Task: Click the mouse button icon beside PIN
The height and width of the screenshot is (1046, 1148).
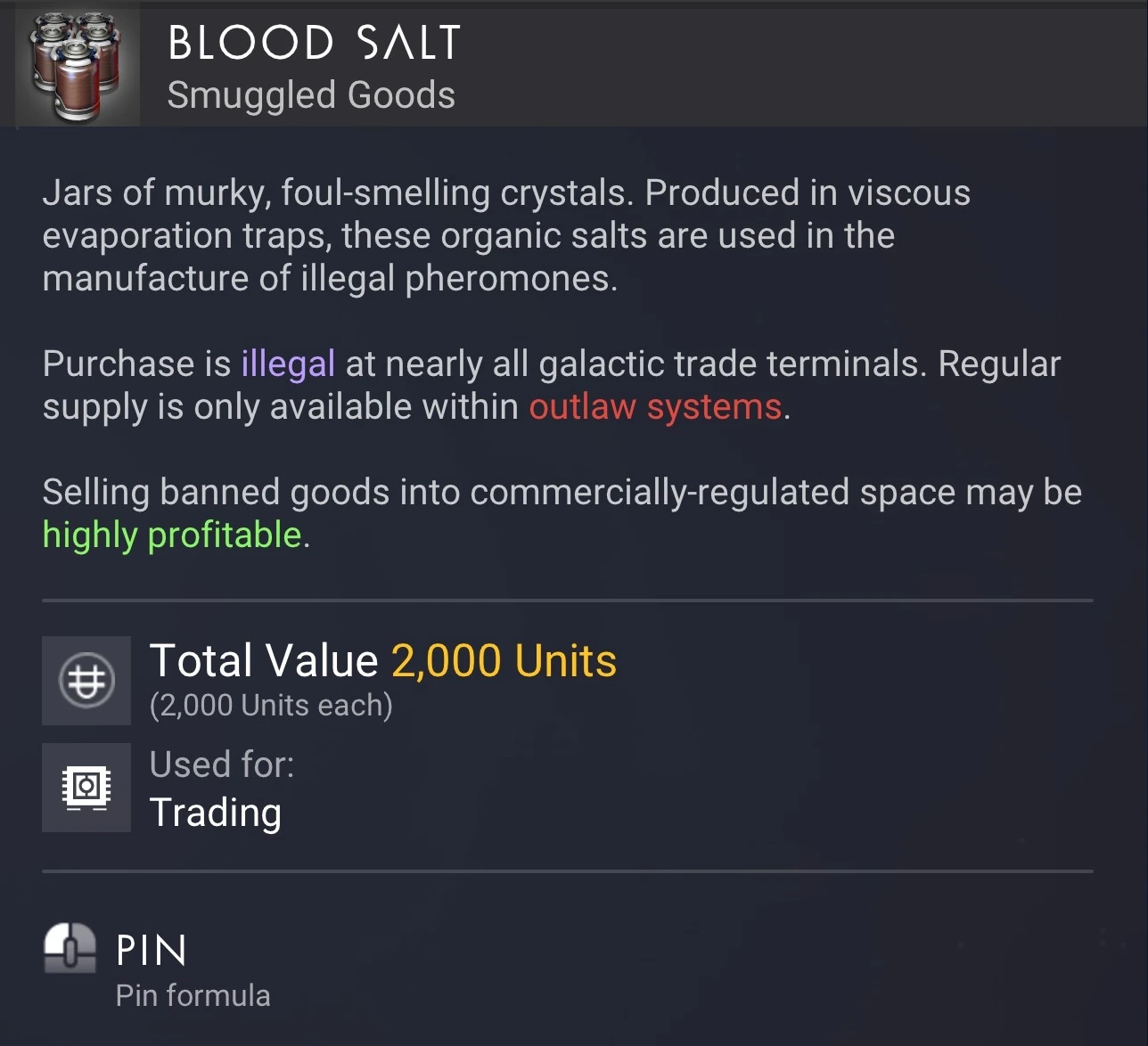Action: [x=70, y=948]
